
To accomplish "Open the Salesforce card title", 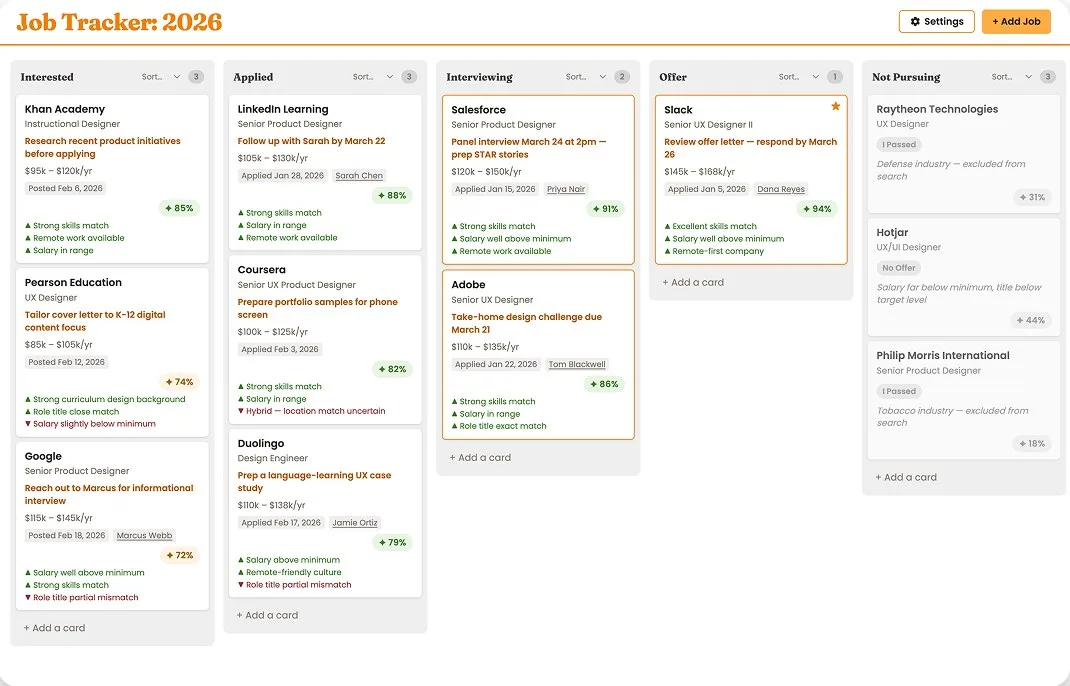I will (478, 110).
